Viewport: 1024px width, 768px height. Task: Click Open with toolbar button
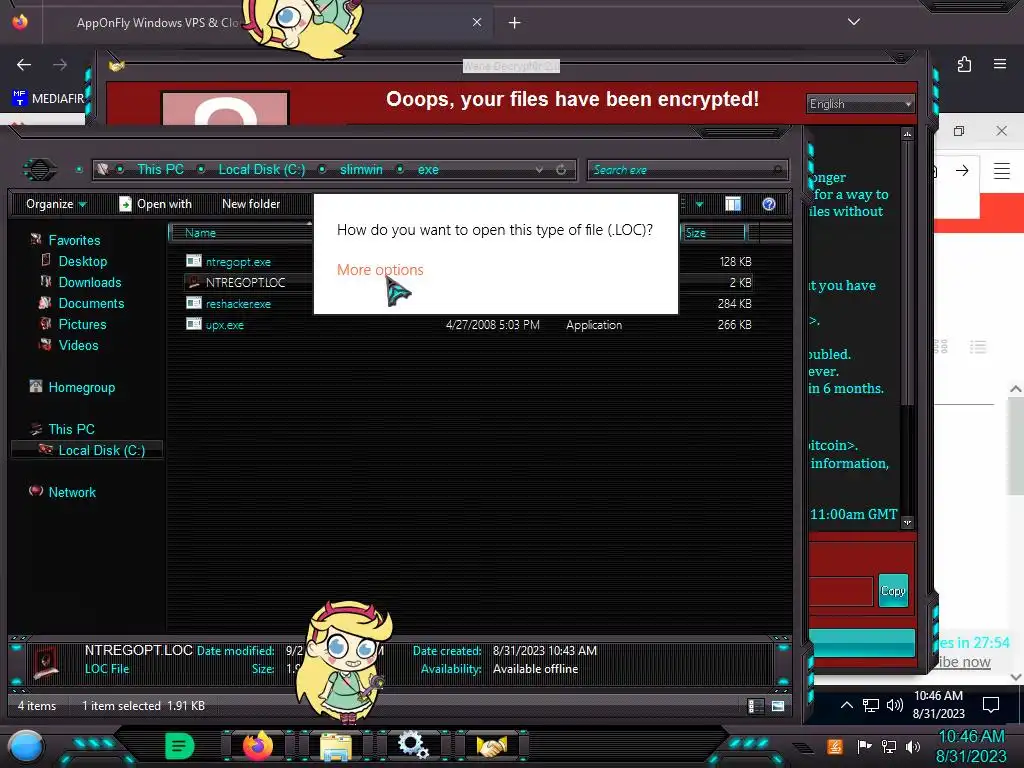[155, 204]
